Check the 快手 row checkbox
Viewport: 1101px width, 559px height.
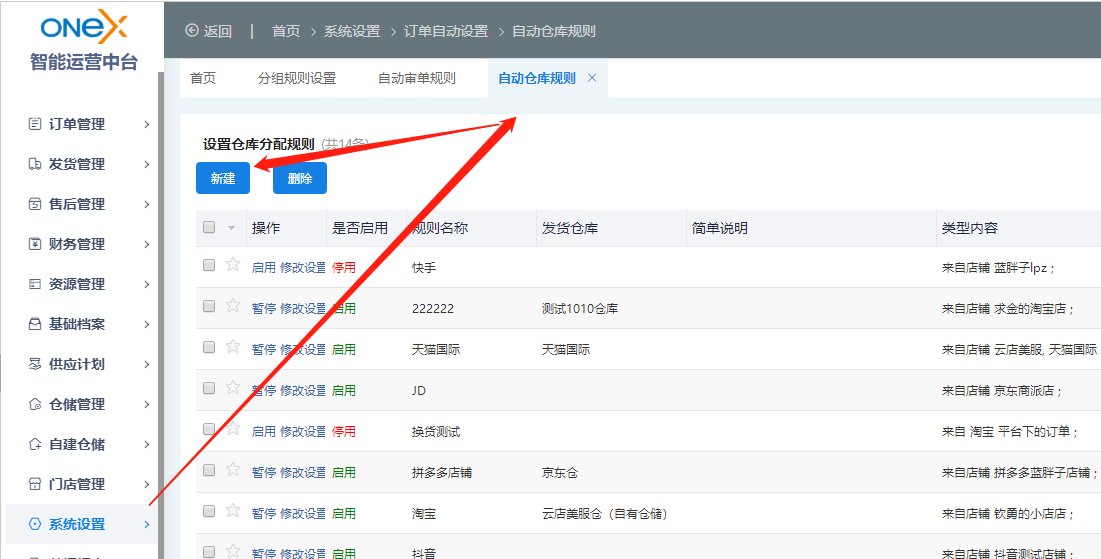pos(209,265)
